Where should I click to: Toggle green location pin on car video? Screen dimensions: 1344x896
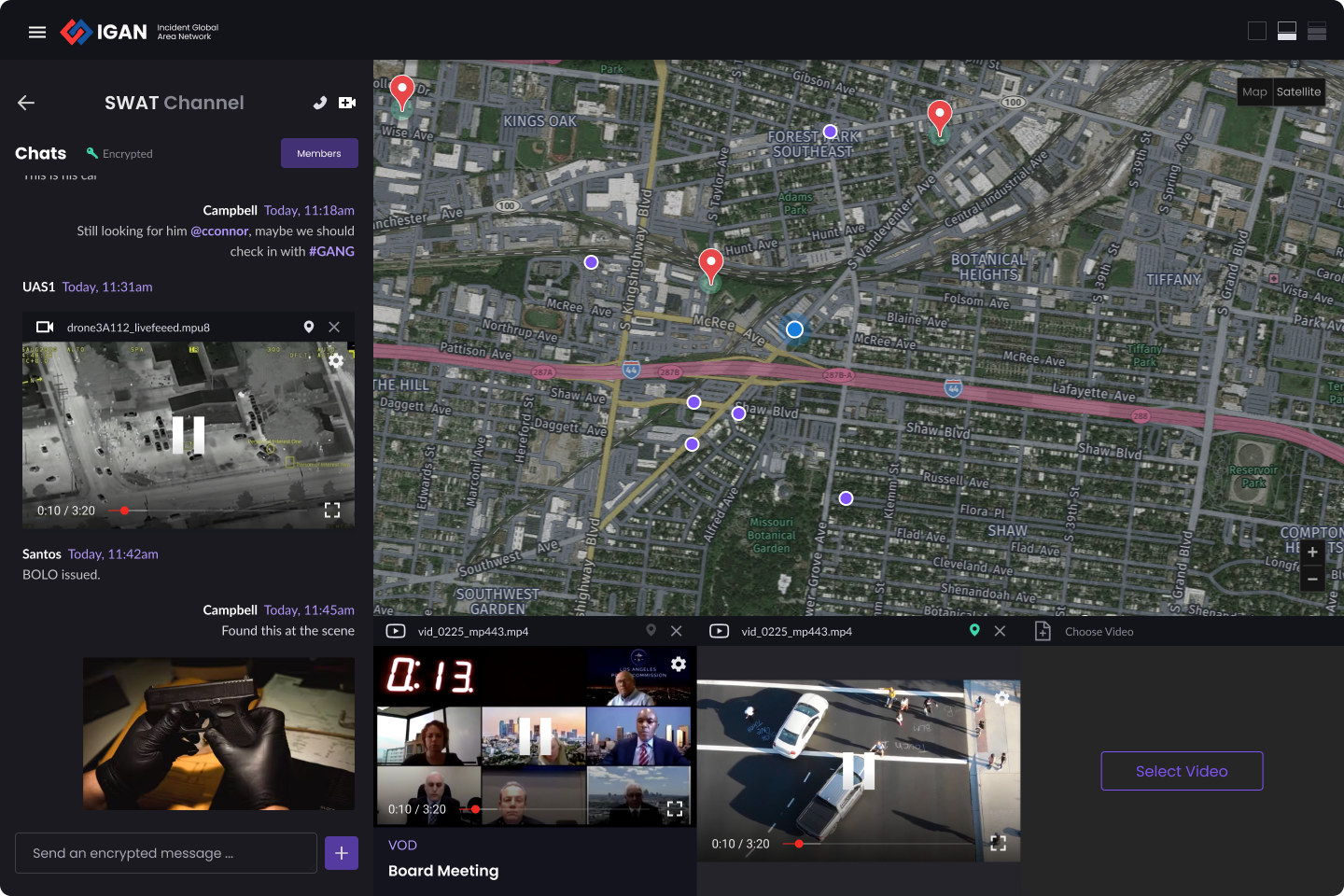pyautogui.click(x=974, y=631)
